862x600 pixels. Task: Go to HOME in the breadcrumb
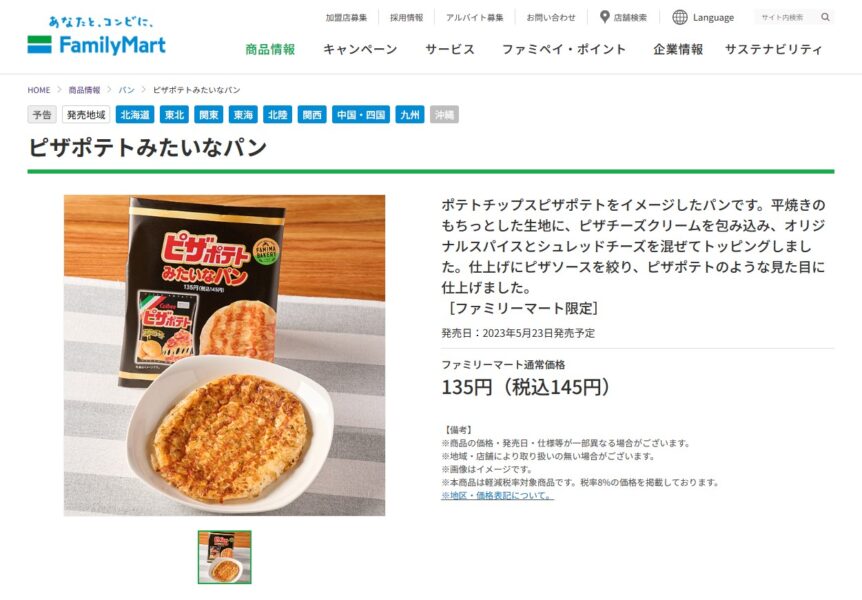click(38, 90)
